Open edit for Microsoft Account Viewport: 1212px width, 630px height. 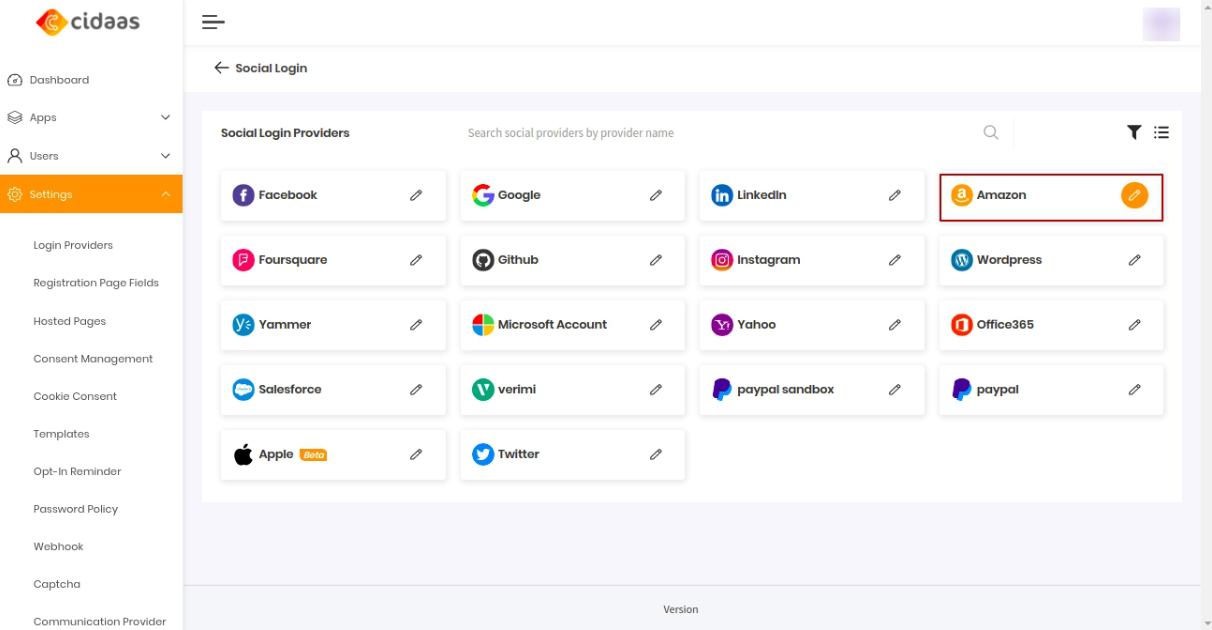click(656, 325)
